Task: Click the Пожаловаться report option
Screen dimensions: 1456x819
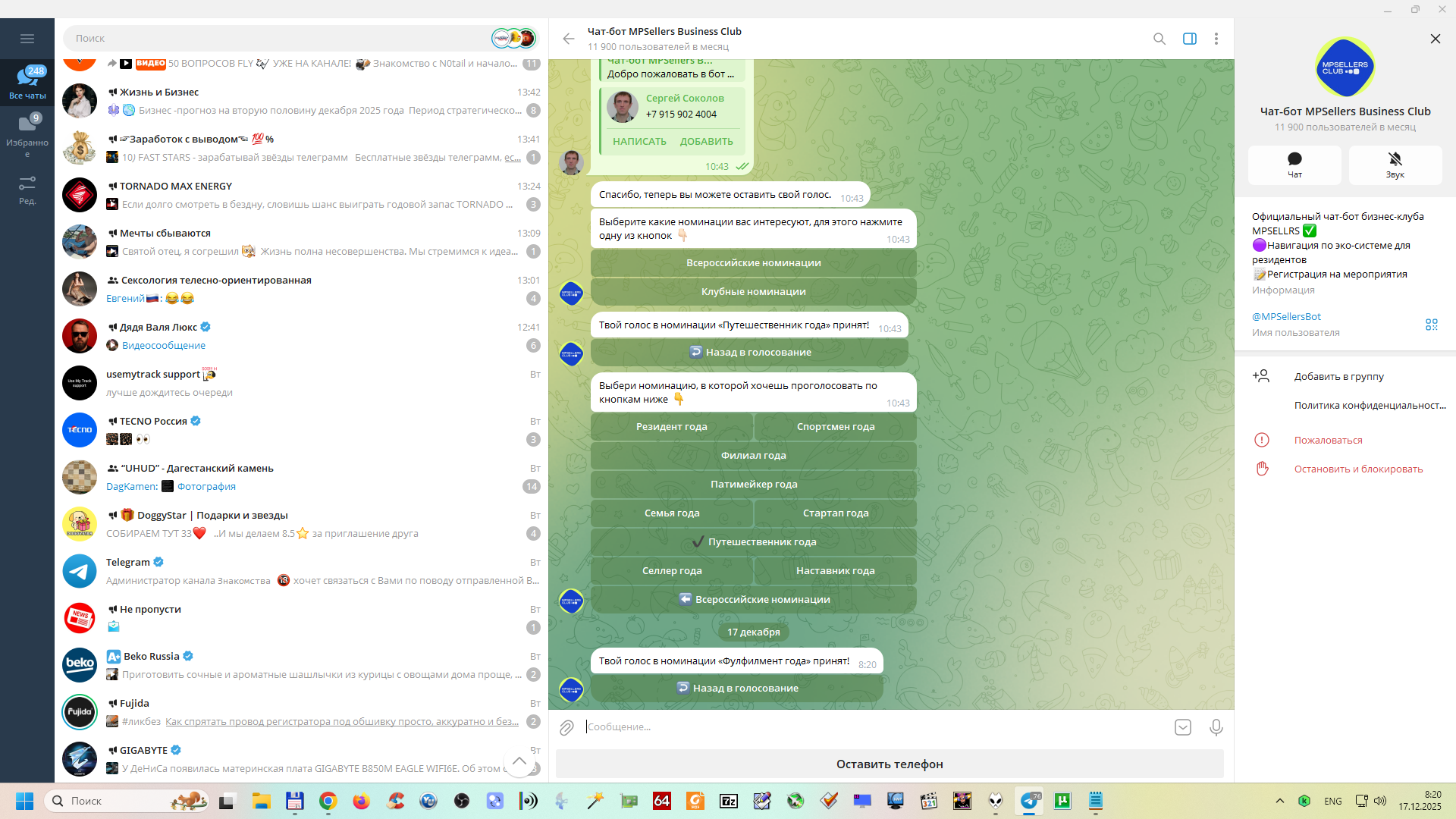Action: [1328, 441]
